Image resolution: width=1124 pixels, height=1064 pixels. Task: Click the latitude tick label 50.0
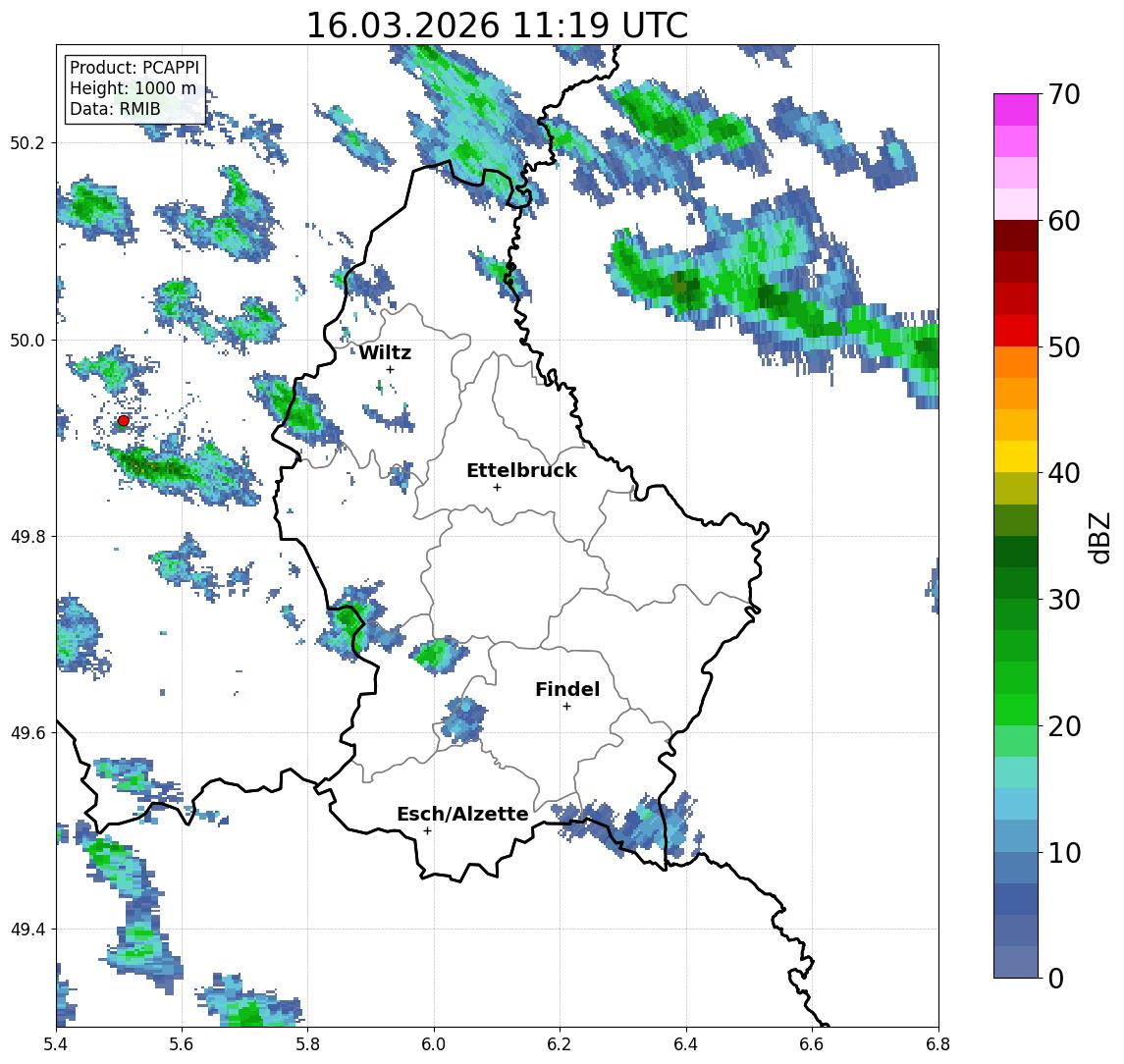point(27,340)
